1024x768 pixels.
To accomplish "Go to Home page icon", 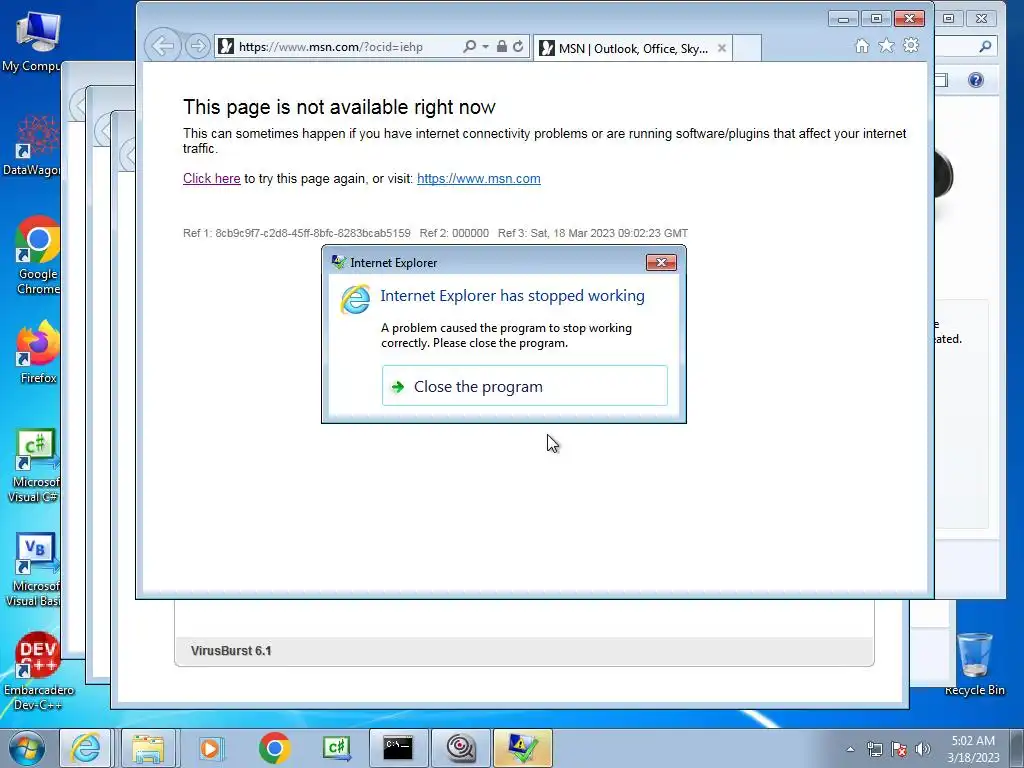I will [x=862, y=46].
